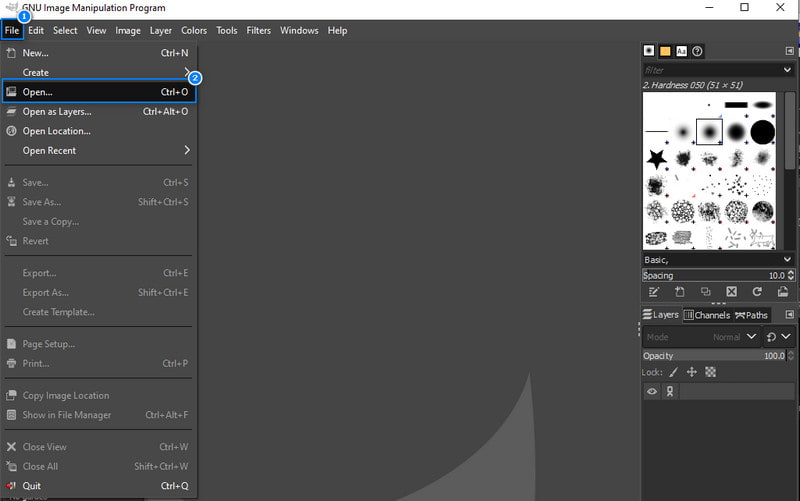Switch to the Paths tab
Viewport: 800px width, 501px height.
pos(752,315)
